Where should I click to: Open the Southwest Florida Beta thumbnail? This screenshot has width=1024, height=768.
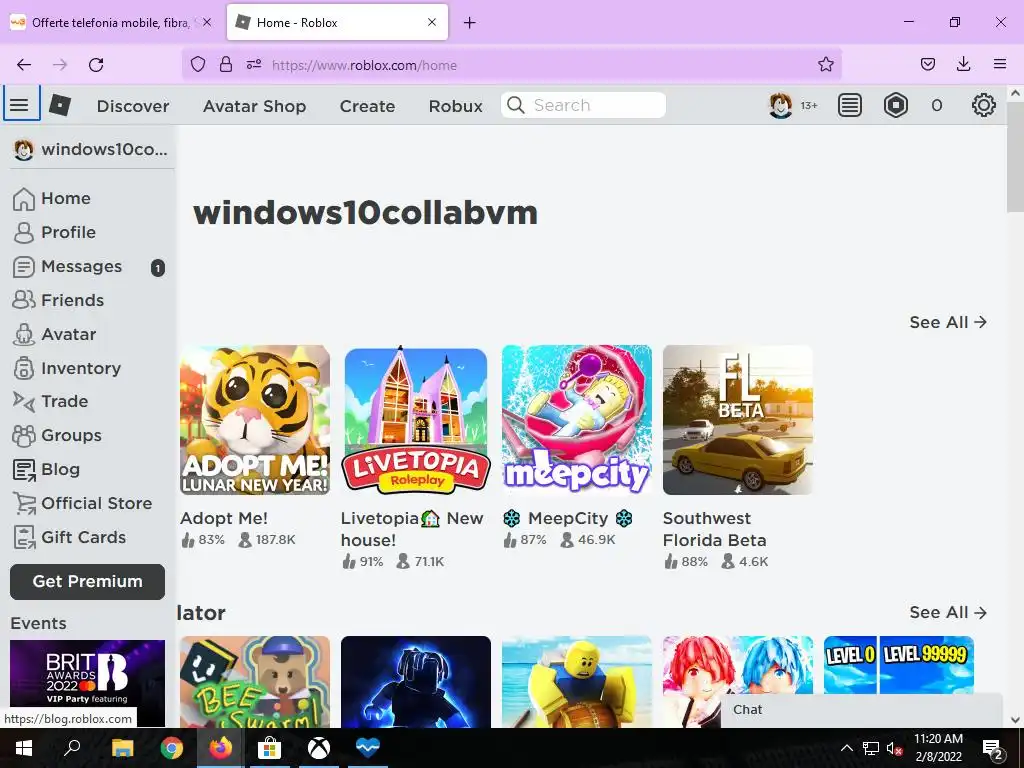click(x=738, y=420)
